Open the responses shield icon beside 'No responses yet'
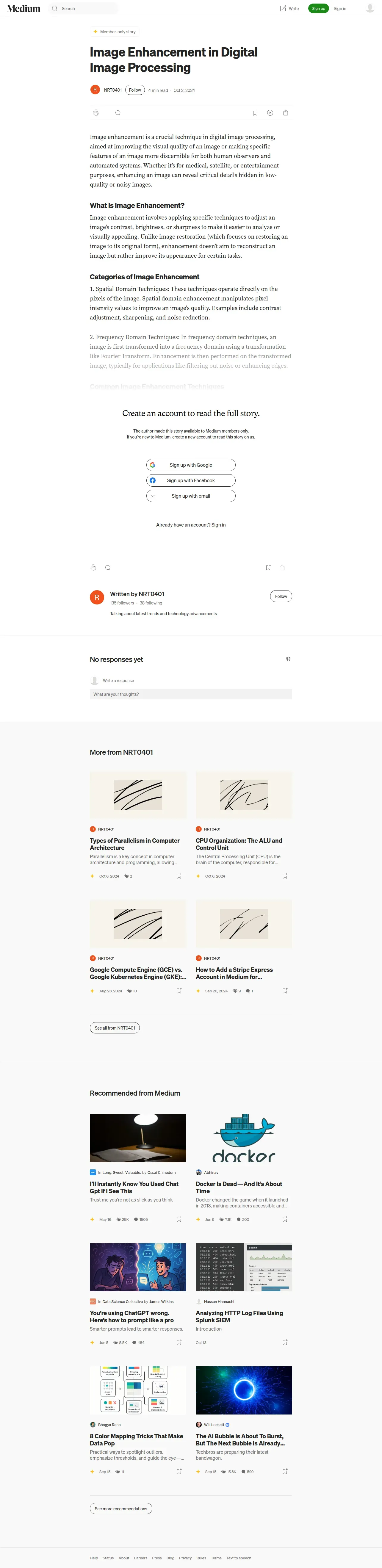 click(288, 659)
